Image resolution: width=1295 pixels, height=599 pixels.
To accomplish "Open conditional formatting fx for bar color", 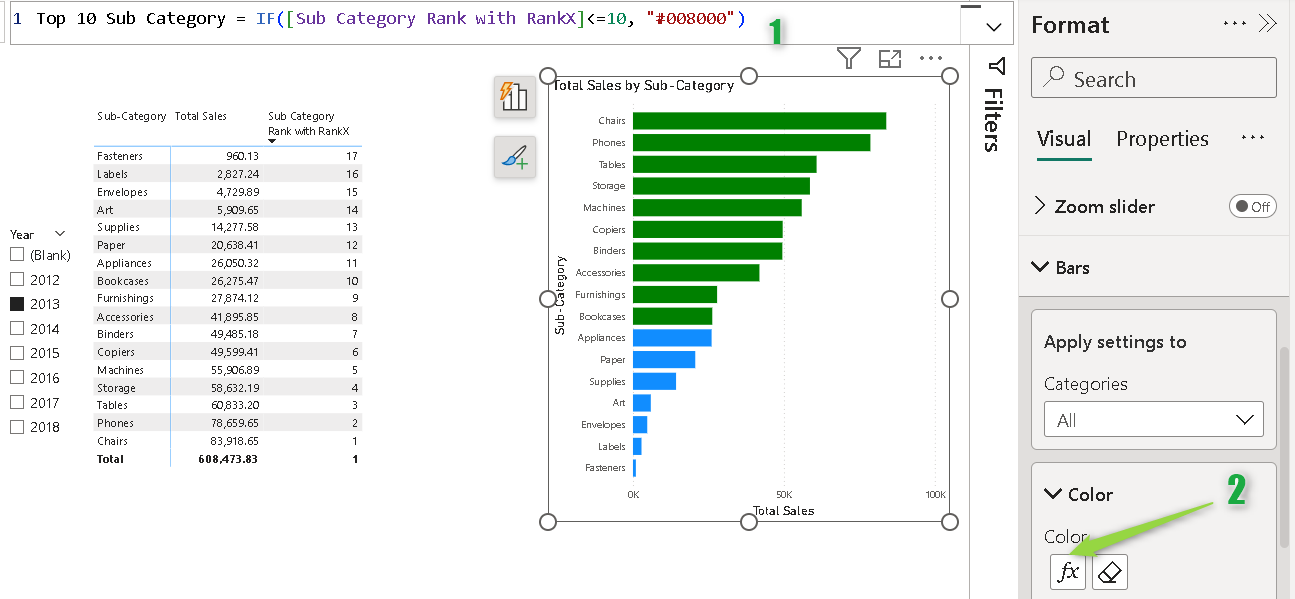I will click(x=1068, y=572).
